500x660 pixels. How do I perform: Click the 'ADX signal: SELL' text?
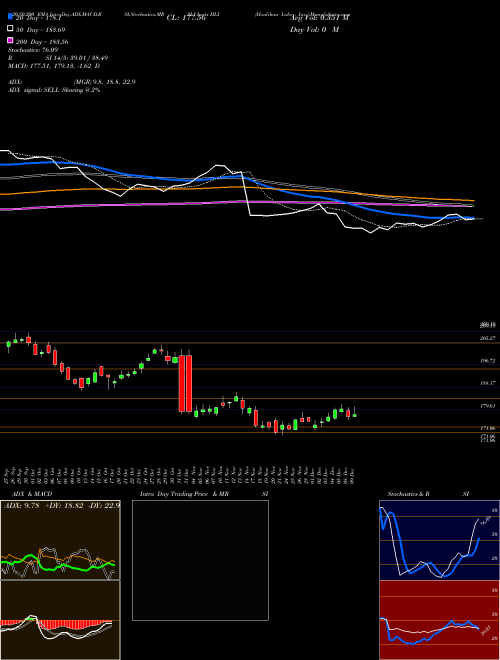pos(34,90)
